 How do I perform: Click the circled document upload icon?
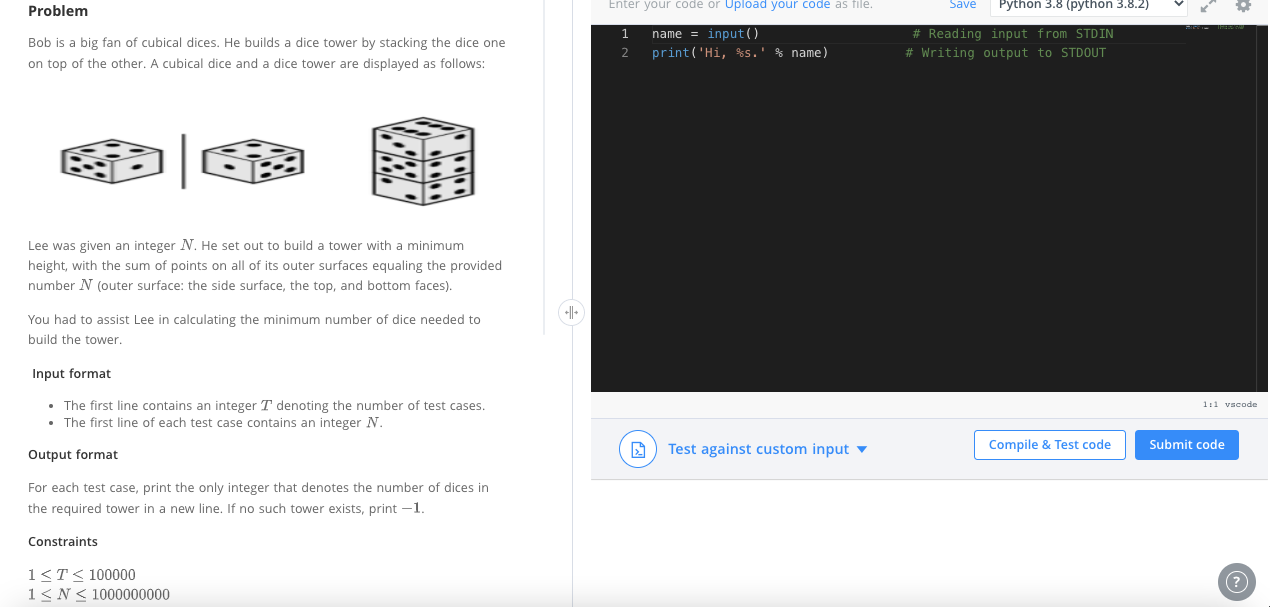[638, 449]
